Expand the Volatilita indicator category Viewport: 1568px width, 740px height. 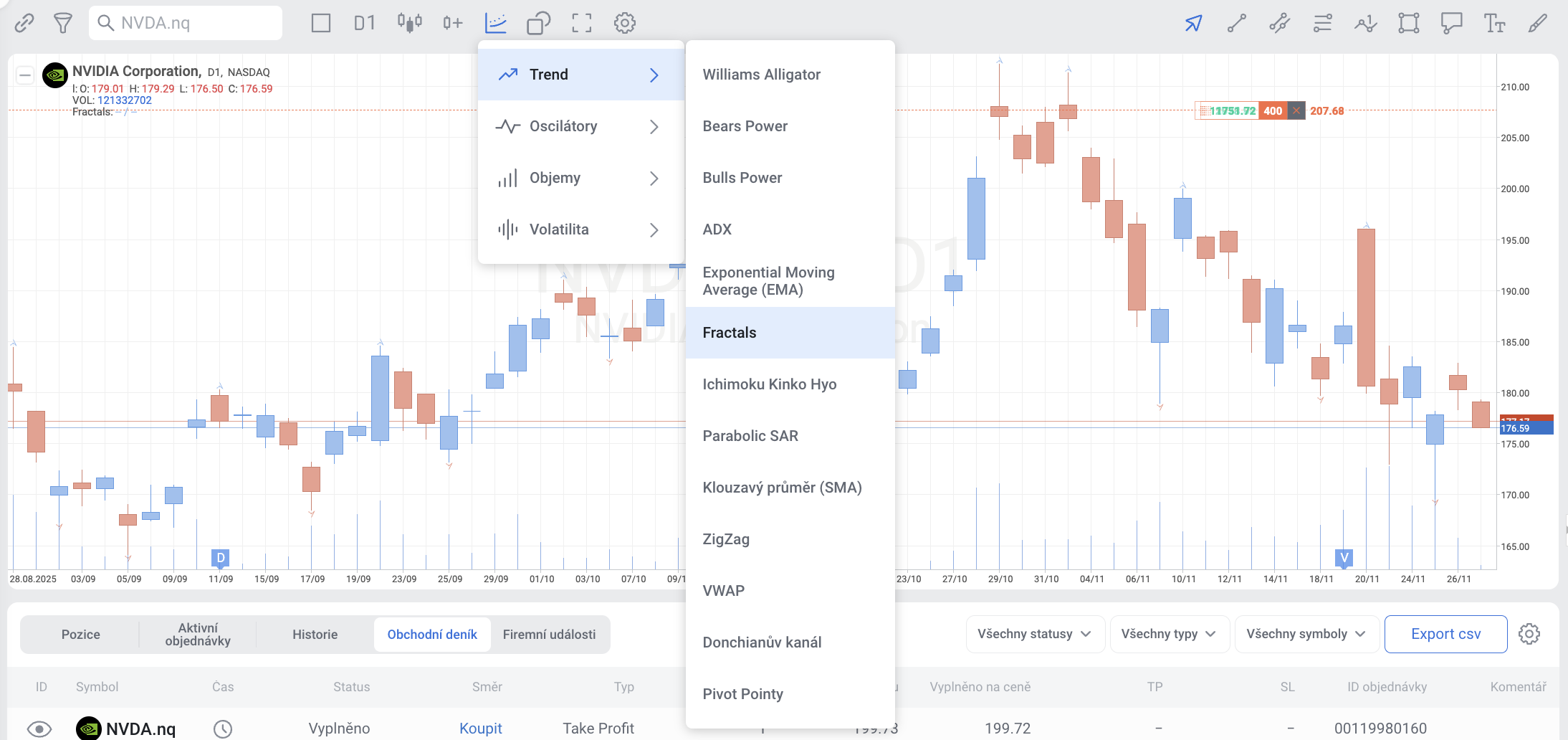point(581,229)
